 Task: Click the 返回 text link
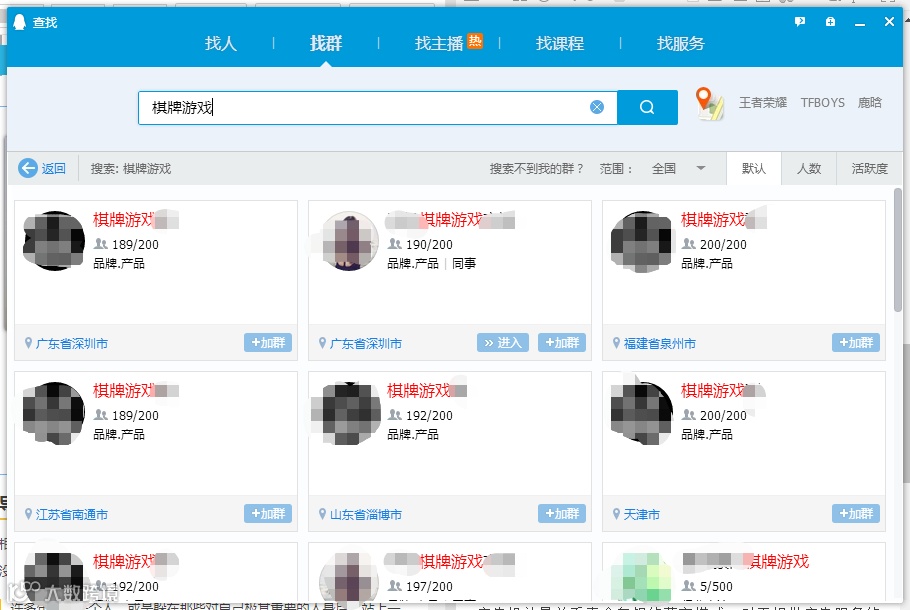coord(53,168)
